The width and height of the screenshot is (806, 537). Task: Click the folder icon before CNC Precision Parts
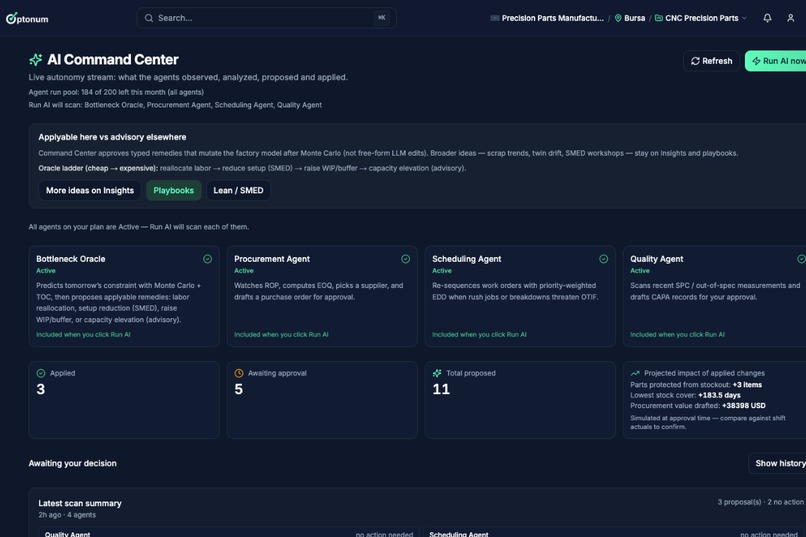point(658,18)
